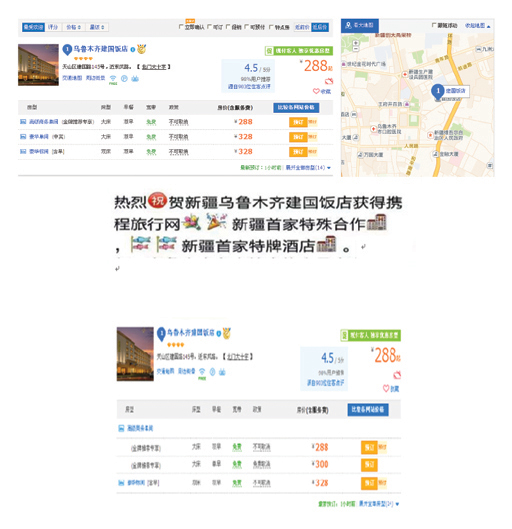This screenshot has height=529, width=512.
Task: Click the heart favorite icon in bottom listing
Action: click(386, 388)
